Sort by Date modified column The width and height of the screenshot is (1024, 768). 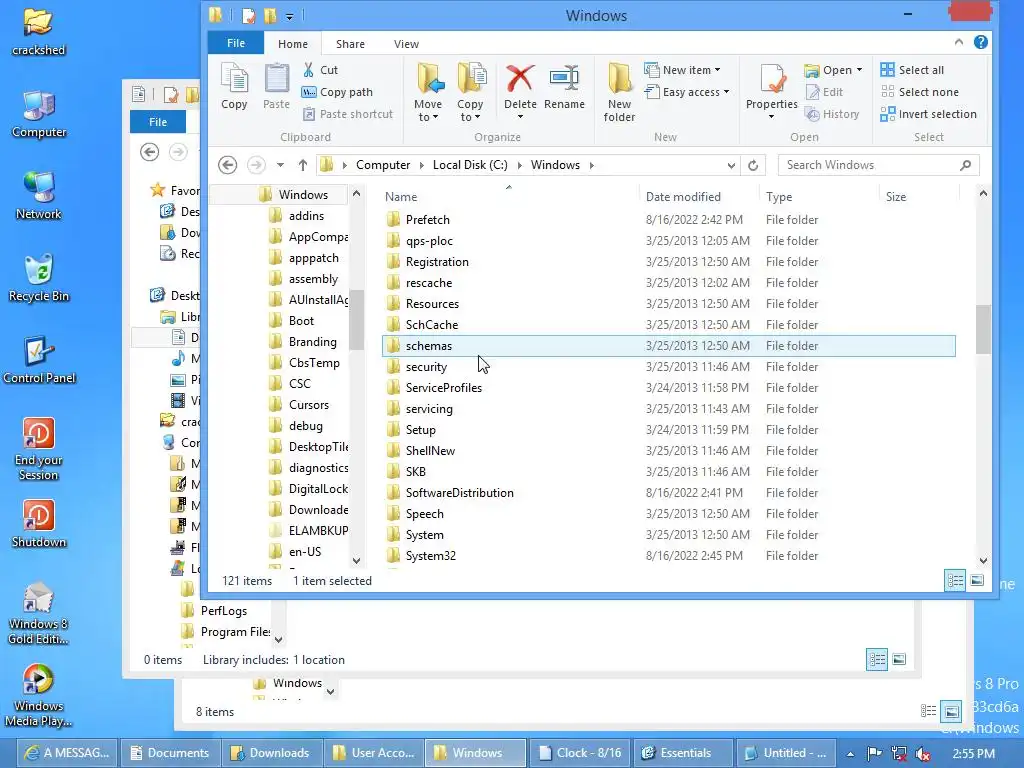pyautogui.click(x=683, y=197)
